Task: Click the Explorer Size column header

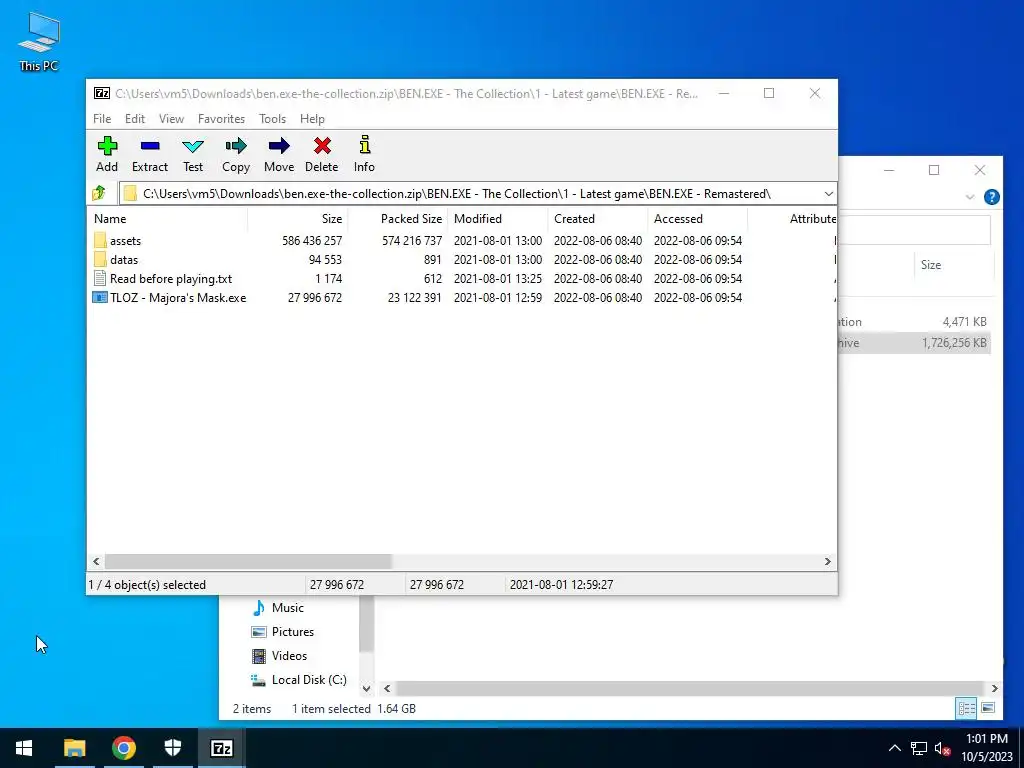Action: pyautogui.click(x=953, y=264)
